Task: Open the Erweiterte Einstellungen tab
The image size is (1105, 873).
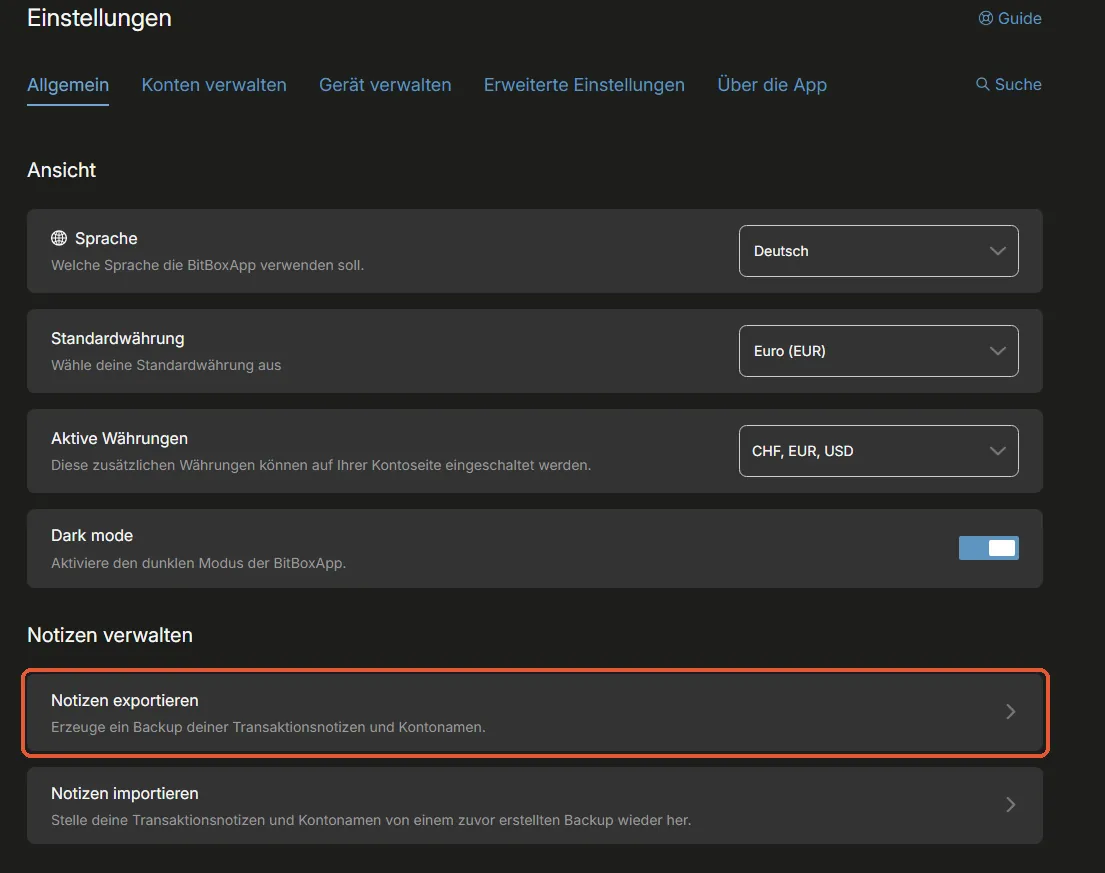Action: pyautogui.click(x=584, y=85)
